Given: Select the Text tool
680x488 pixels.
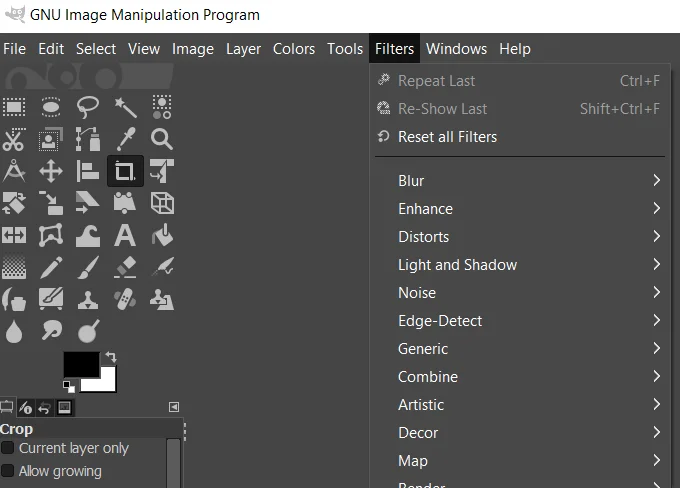Looking at the screenshot, I should 125,236.
